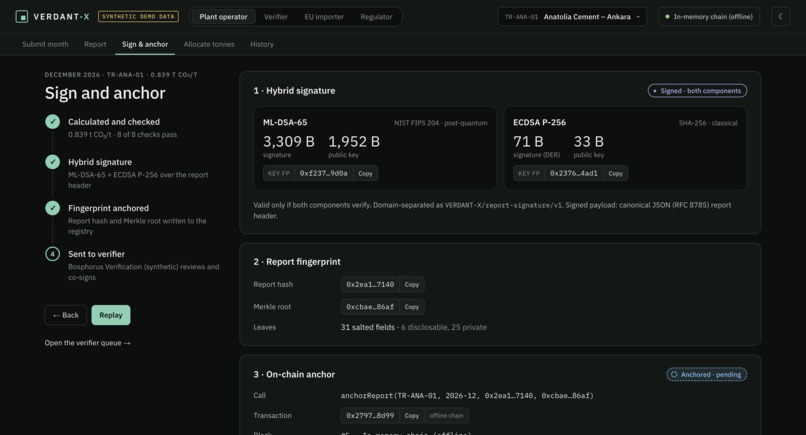This screenshot has height=435, width=806.
Task: Click the Calculated and checked checkmark icon
Action: pos(52,122)
